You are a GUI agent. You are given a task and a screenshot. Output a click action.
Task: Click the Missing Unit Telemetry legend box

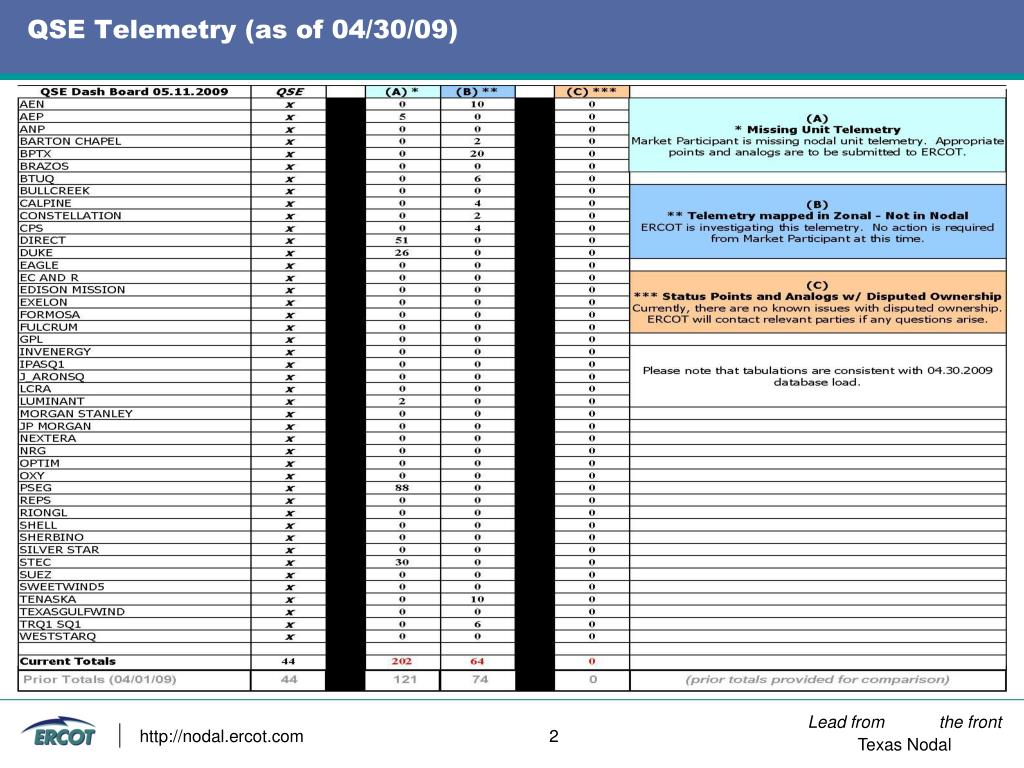817,135
